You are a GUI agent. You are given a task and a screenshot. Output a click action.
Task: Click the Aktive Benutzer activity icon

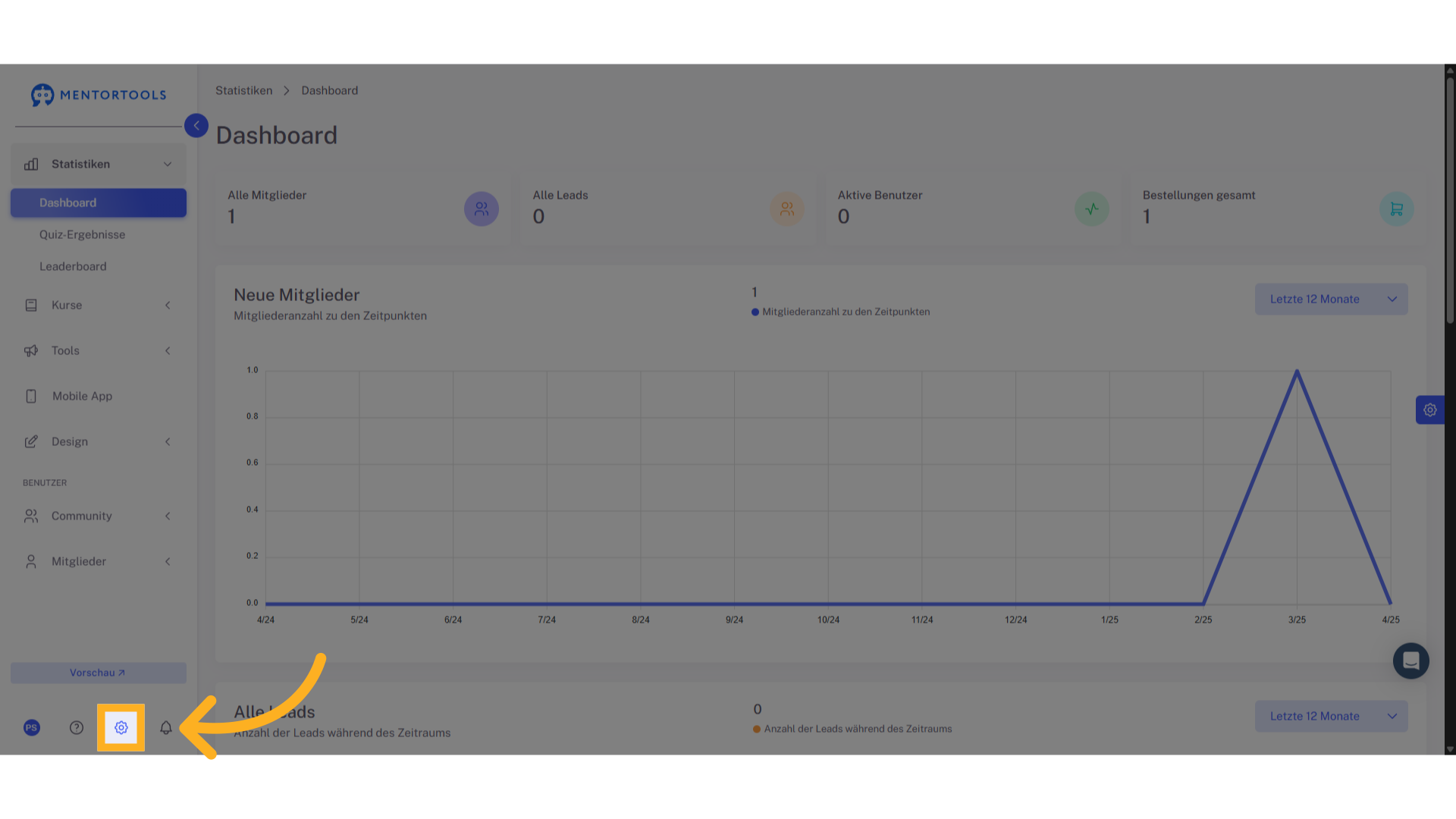coord(1092,209)
